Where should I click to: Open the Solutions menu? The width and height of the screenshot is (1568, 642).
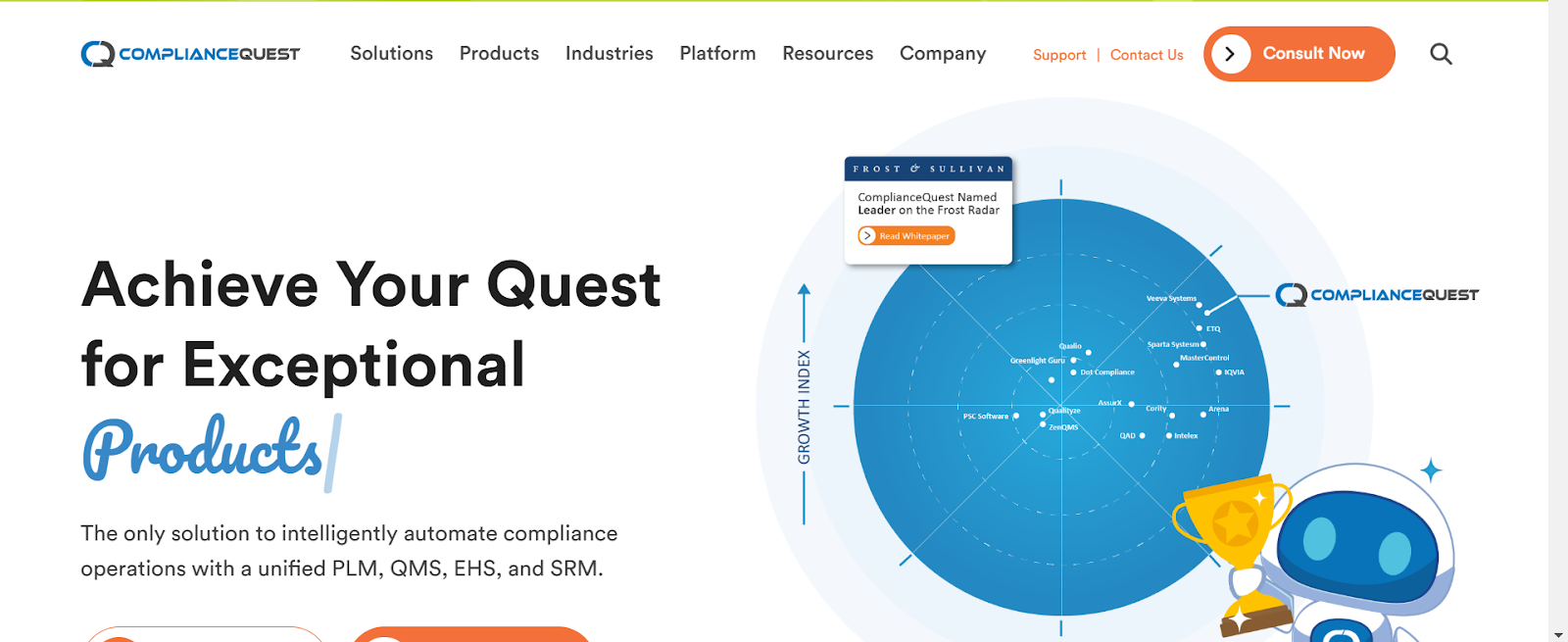pyautogui.click(x=392, y=54)
